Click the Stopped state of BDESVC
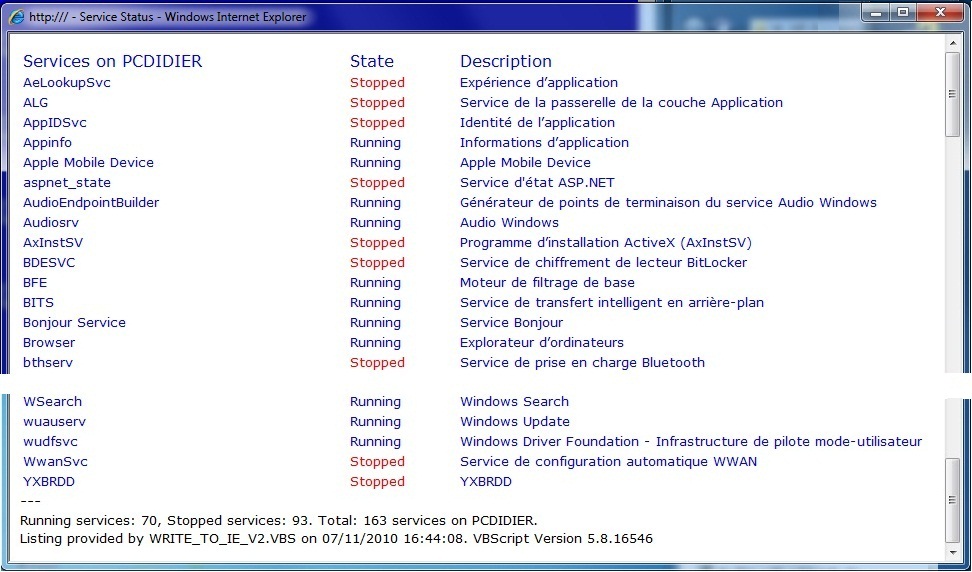 (x=377, y=263)
